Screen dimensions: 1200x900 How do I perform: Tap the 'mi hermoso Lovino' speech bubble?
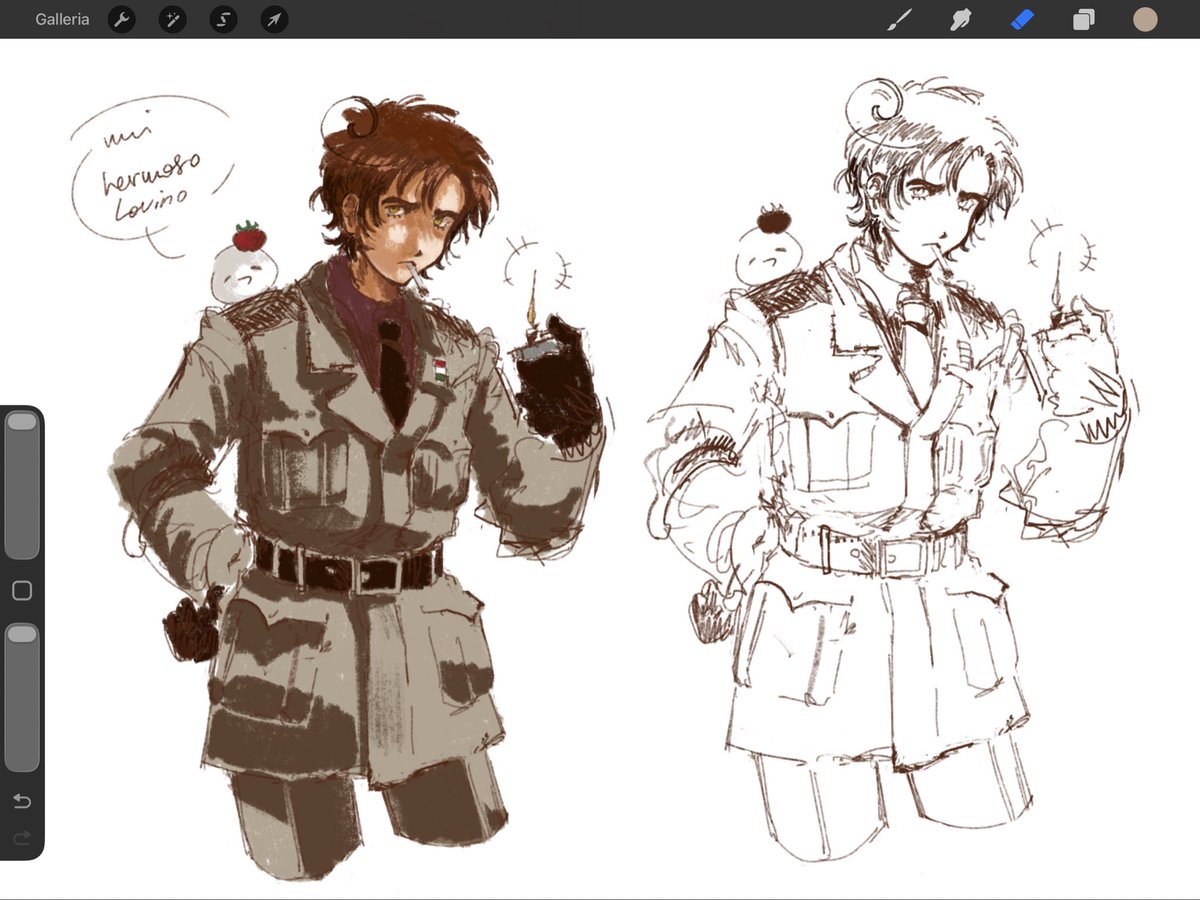point(150,178)
